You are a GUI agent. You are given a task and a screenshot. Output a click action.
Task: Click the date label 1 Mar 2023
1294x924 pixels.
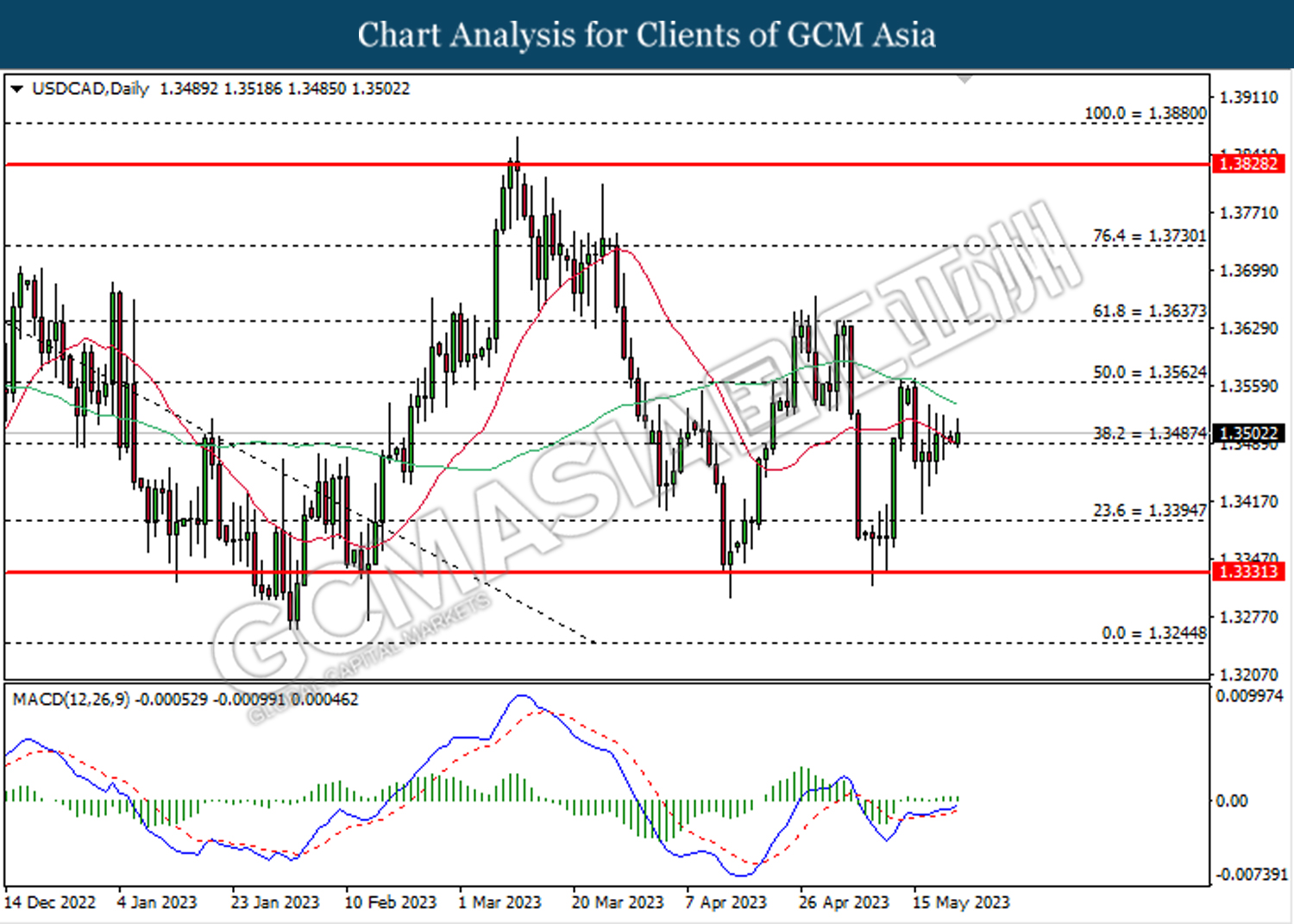(499, 902)
